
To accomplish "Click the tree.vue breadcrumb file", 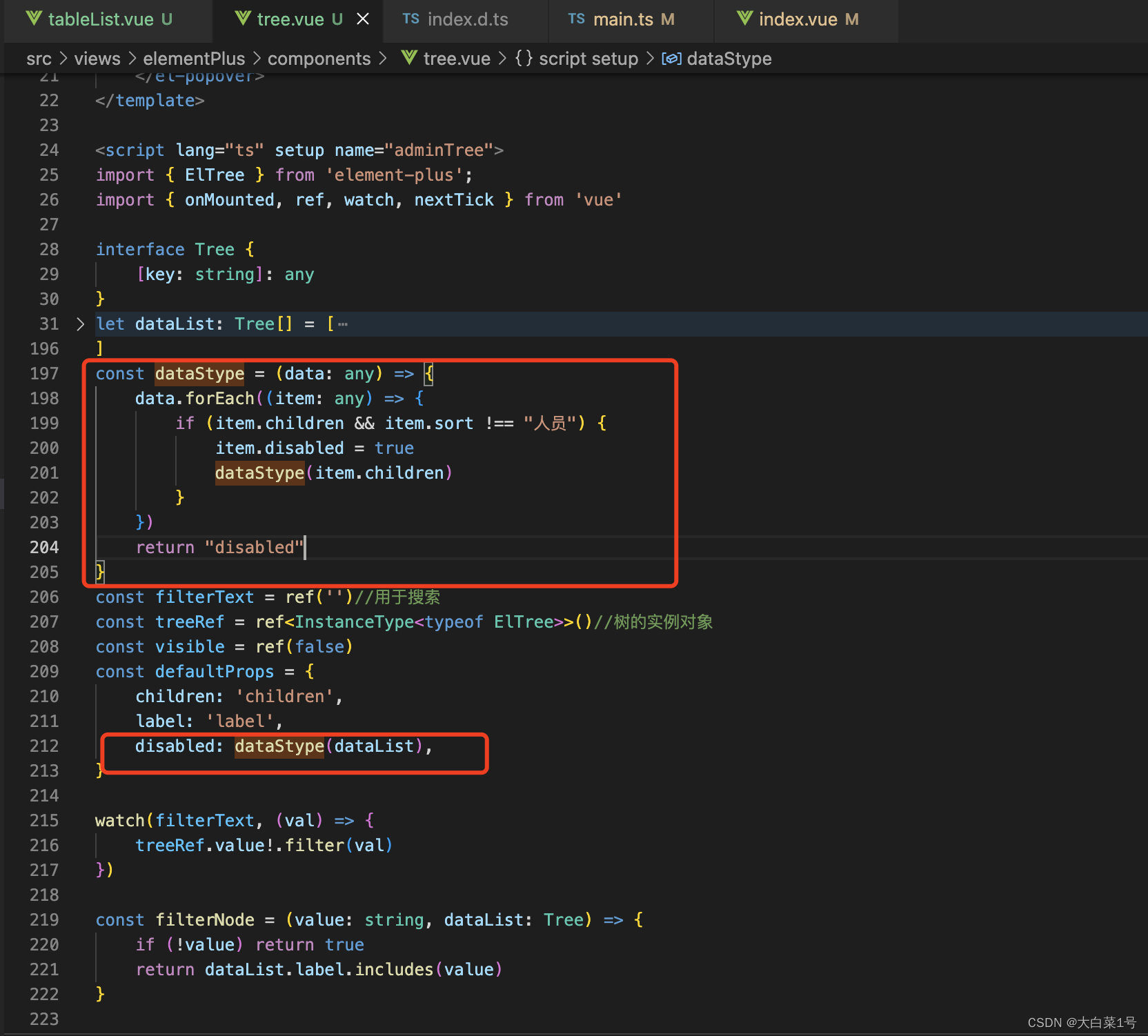I will (457, 59).
